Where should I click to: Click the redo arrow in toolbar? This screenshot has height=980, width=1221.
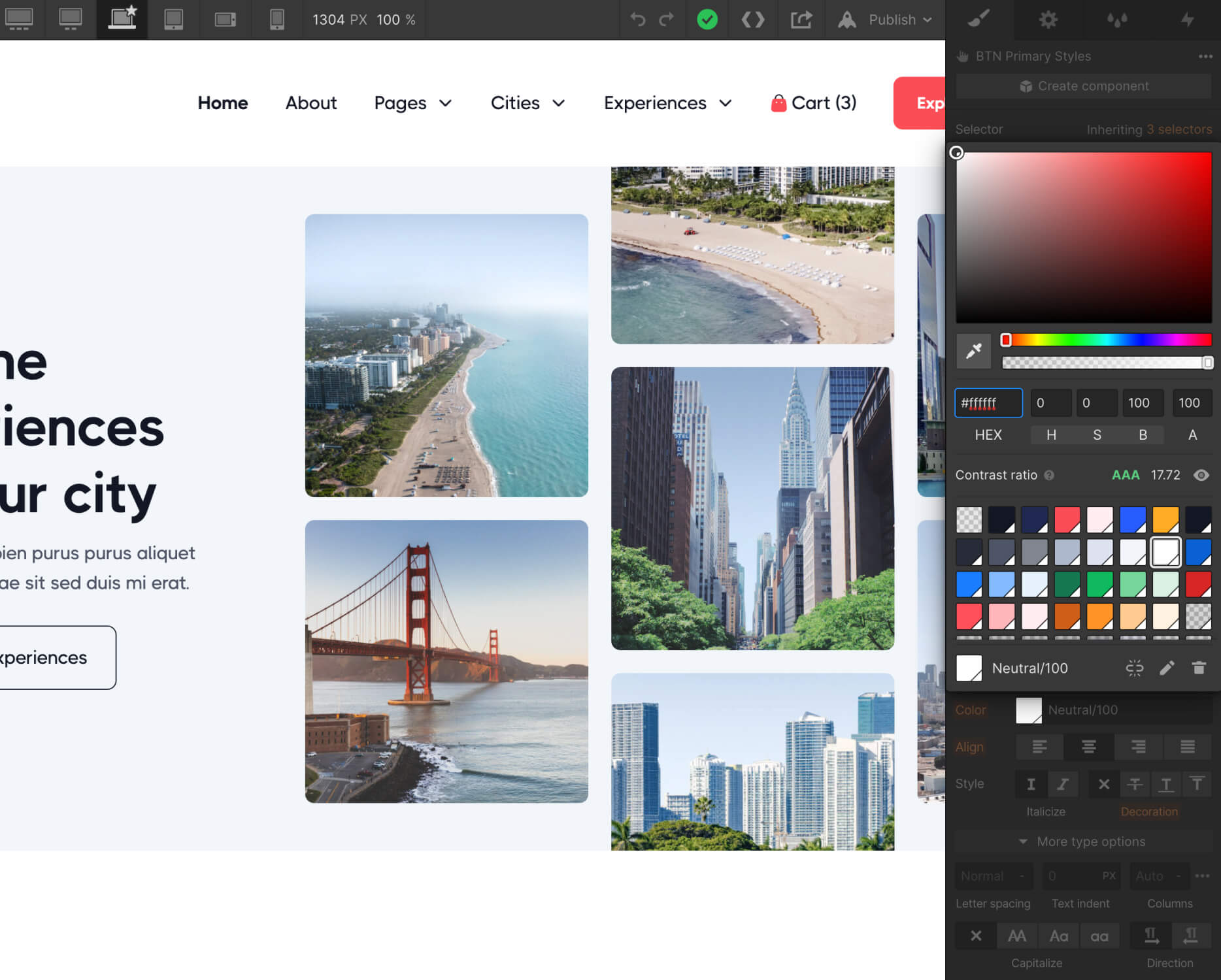pyautogui.click(x=666, y=20)
